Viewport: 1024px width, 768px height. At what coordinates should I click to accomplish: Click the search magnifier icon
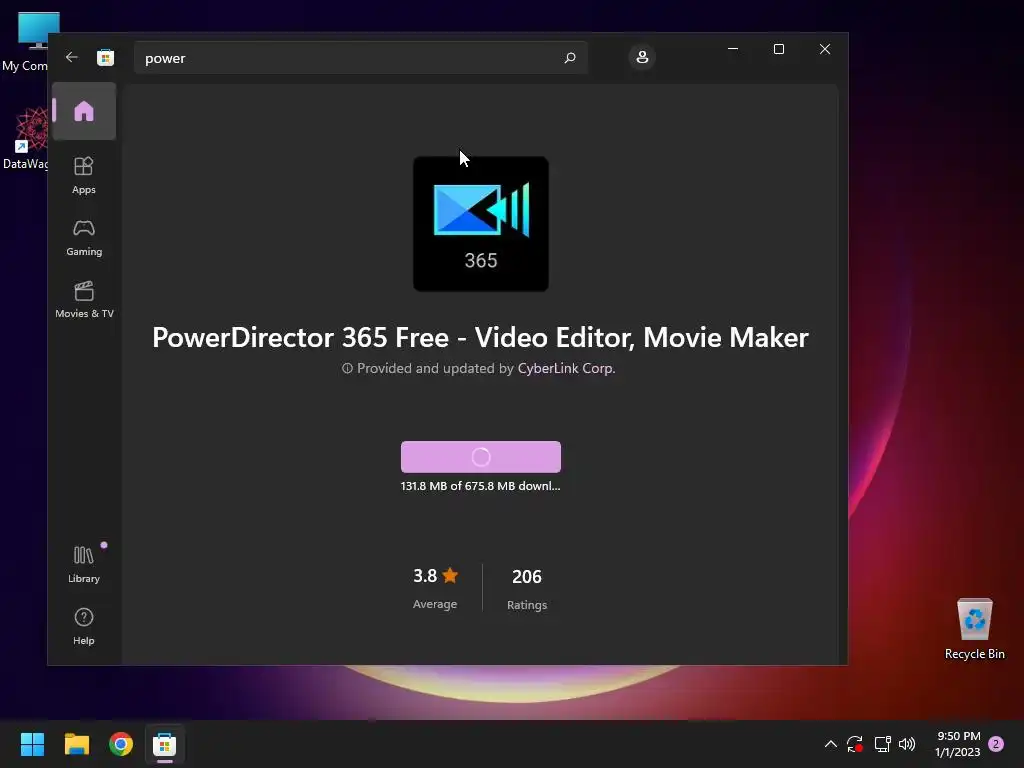tap(569, 58)
